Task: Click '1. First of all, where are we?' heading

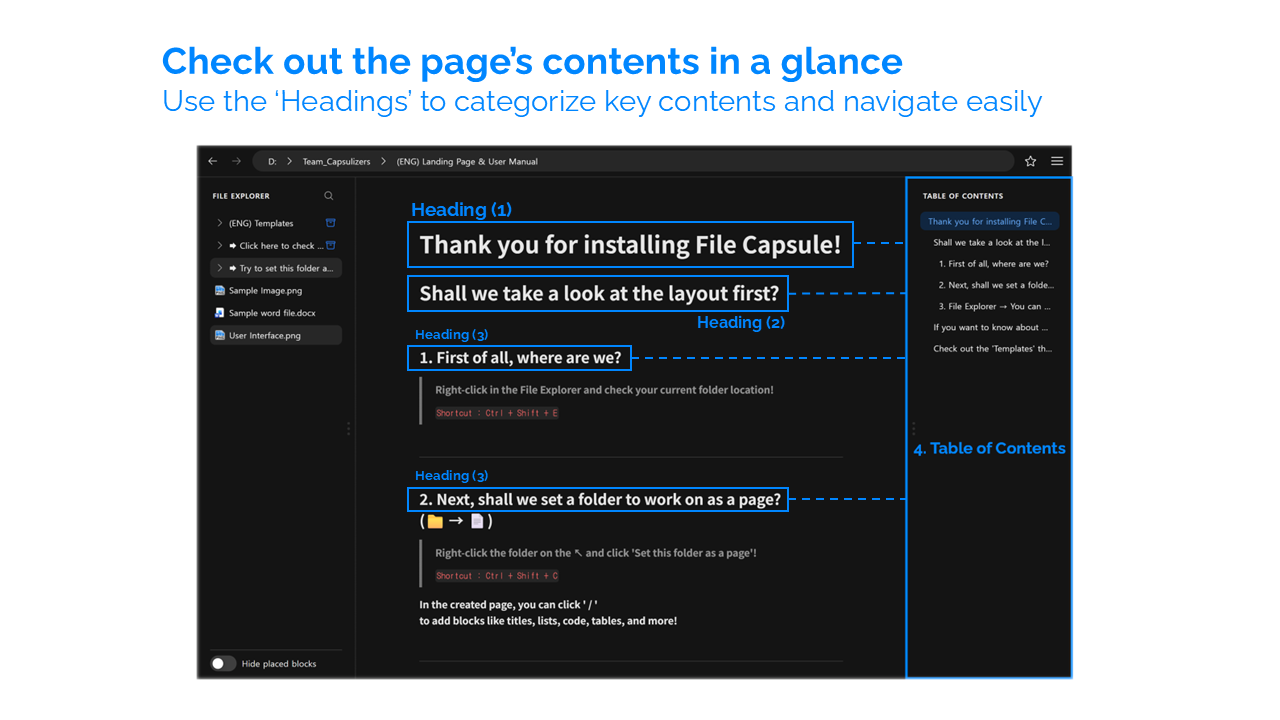Action: coord(520,357)
